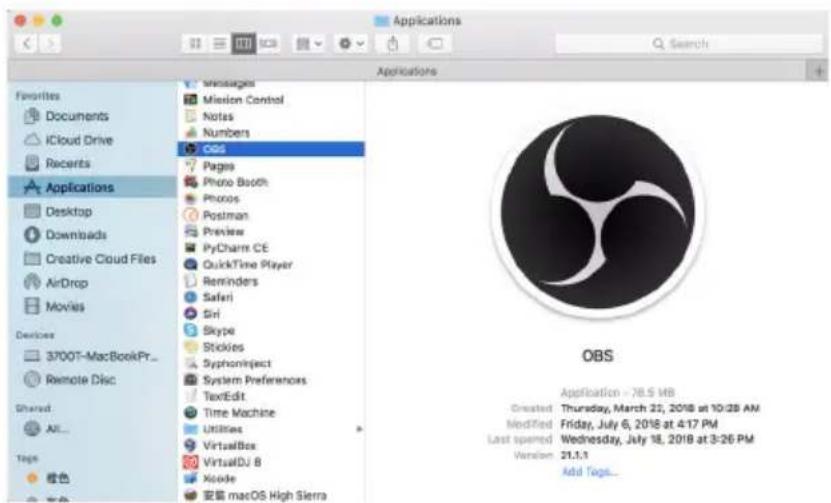Select the highlighted OBS row
The image size is (831, 503).
click(x=271, y=149)
